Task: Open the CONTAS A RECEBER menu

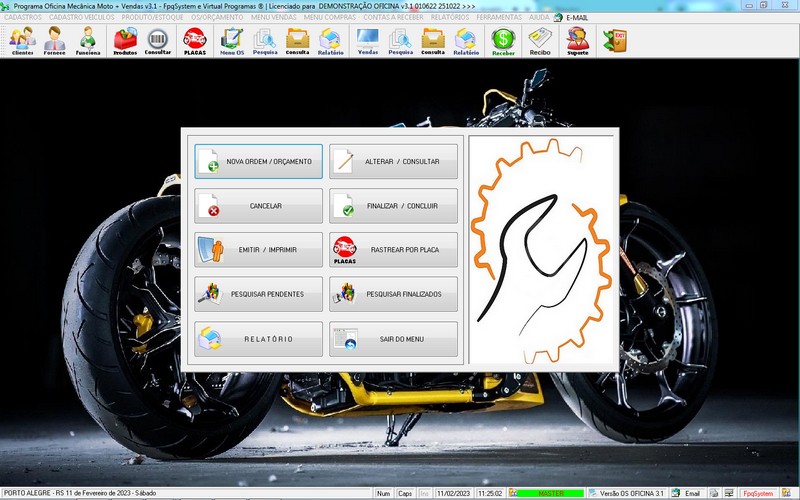Action: point(393,17)
